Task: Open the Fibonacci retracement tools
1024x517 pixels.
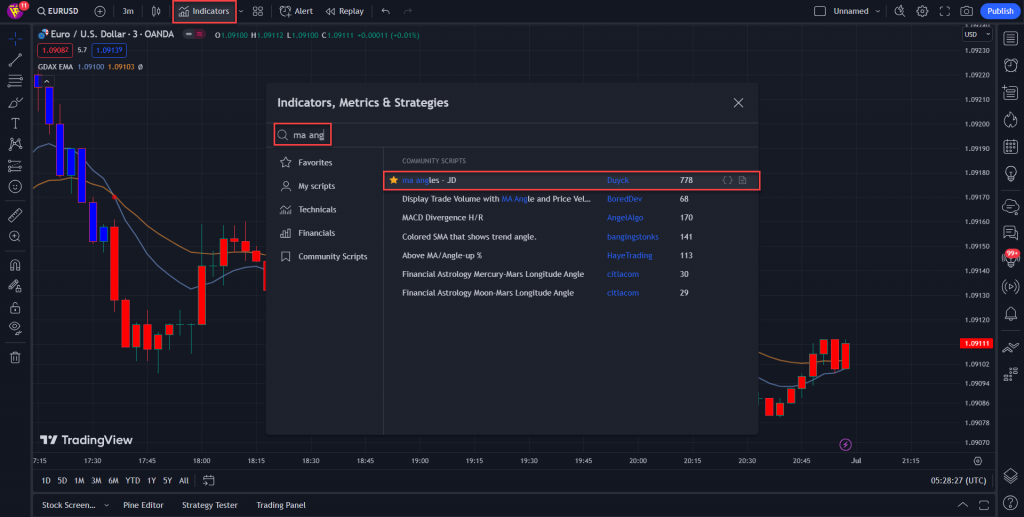Action: pos(15,82)
